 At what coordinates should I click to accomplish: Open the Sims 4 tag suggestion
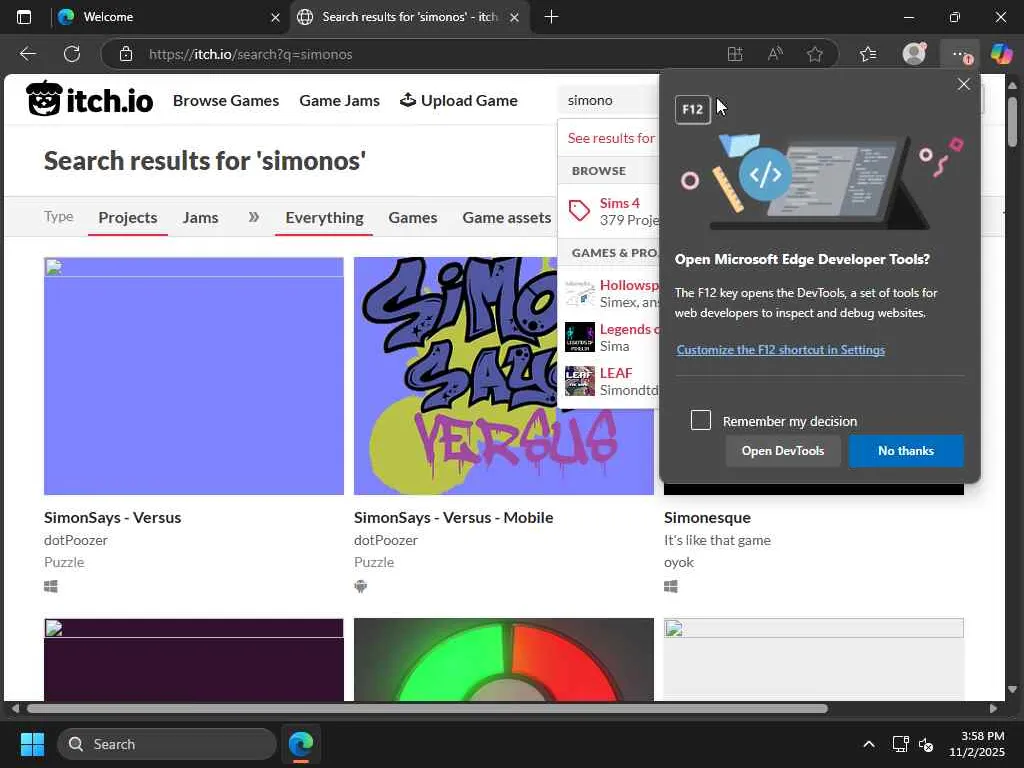pos(619,203)
